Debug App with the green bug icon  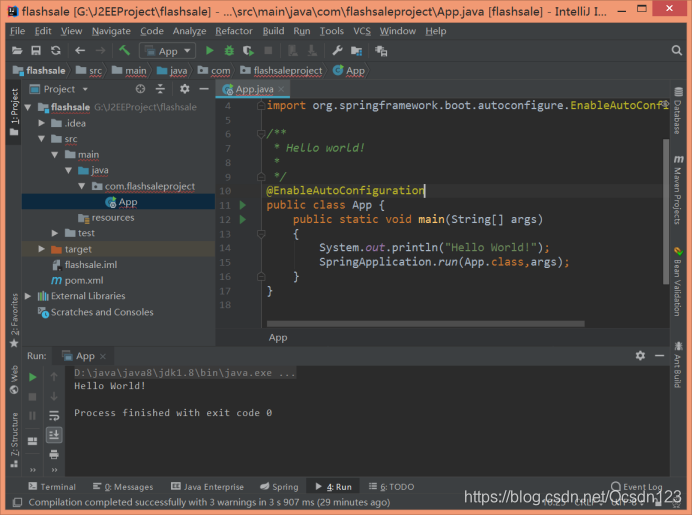click(229, 51)
